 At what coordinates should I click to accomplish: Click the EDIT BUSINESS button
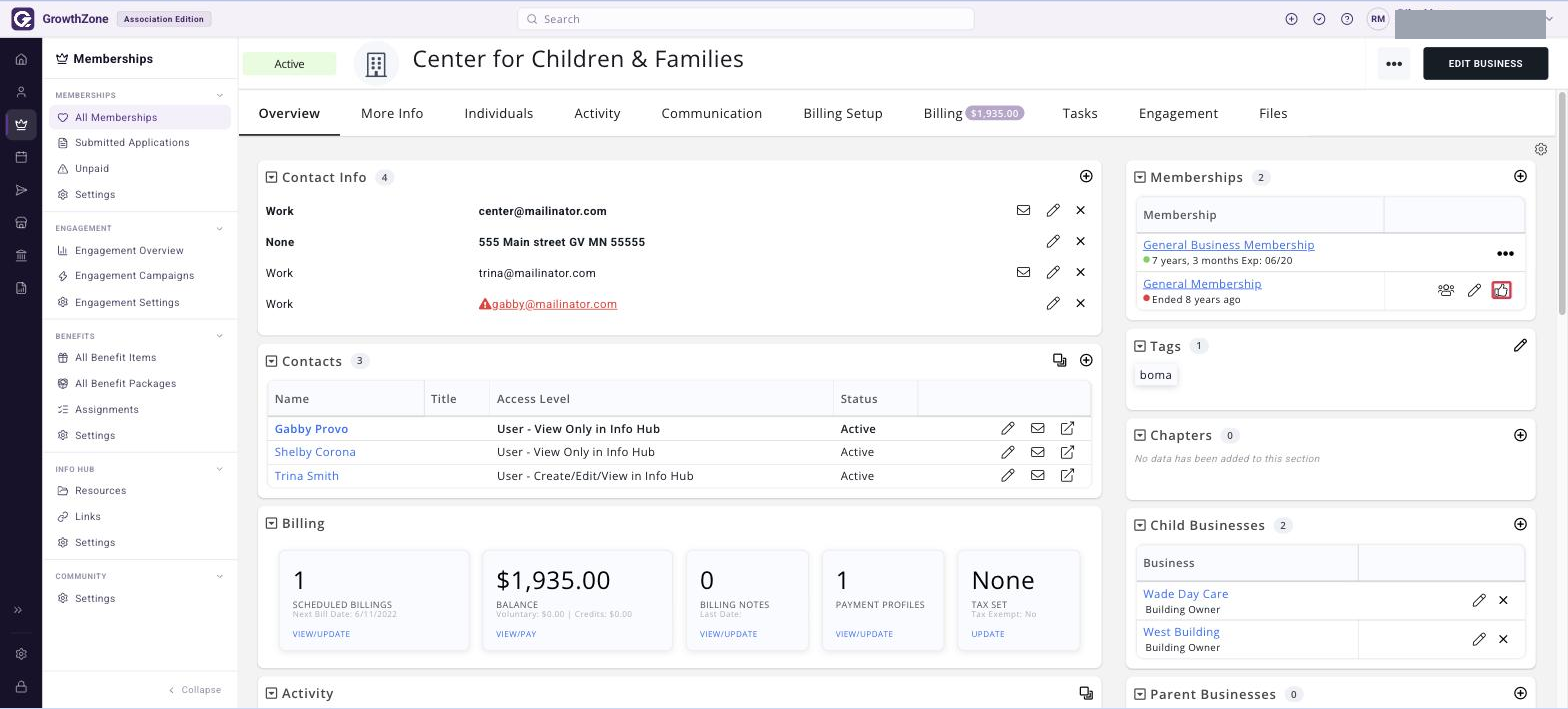[x=1485, y=64]
